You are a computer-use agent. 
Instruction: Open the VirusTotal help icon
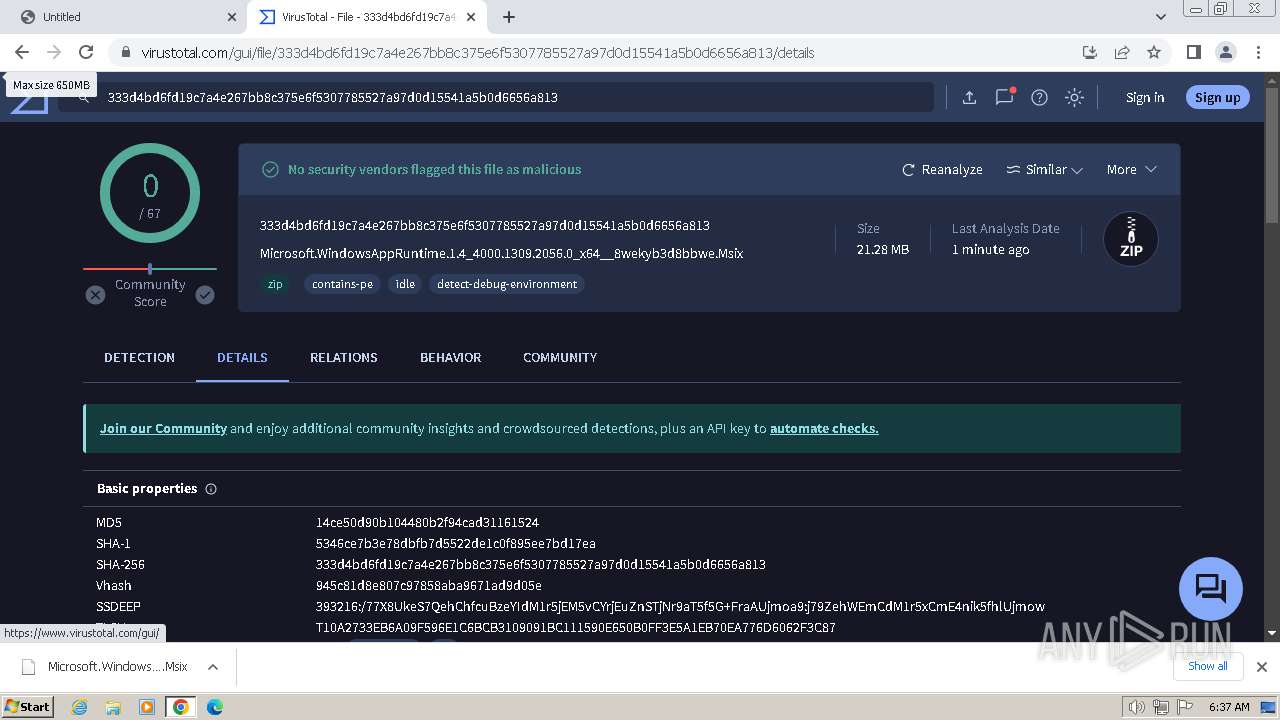(1039, 97)
